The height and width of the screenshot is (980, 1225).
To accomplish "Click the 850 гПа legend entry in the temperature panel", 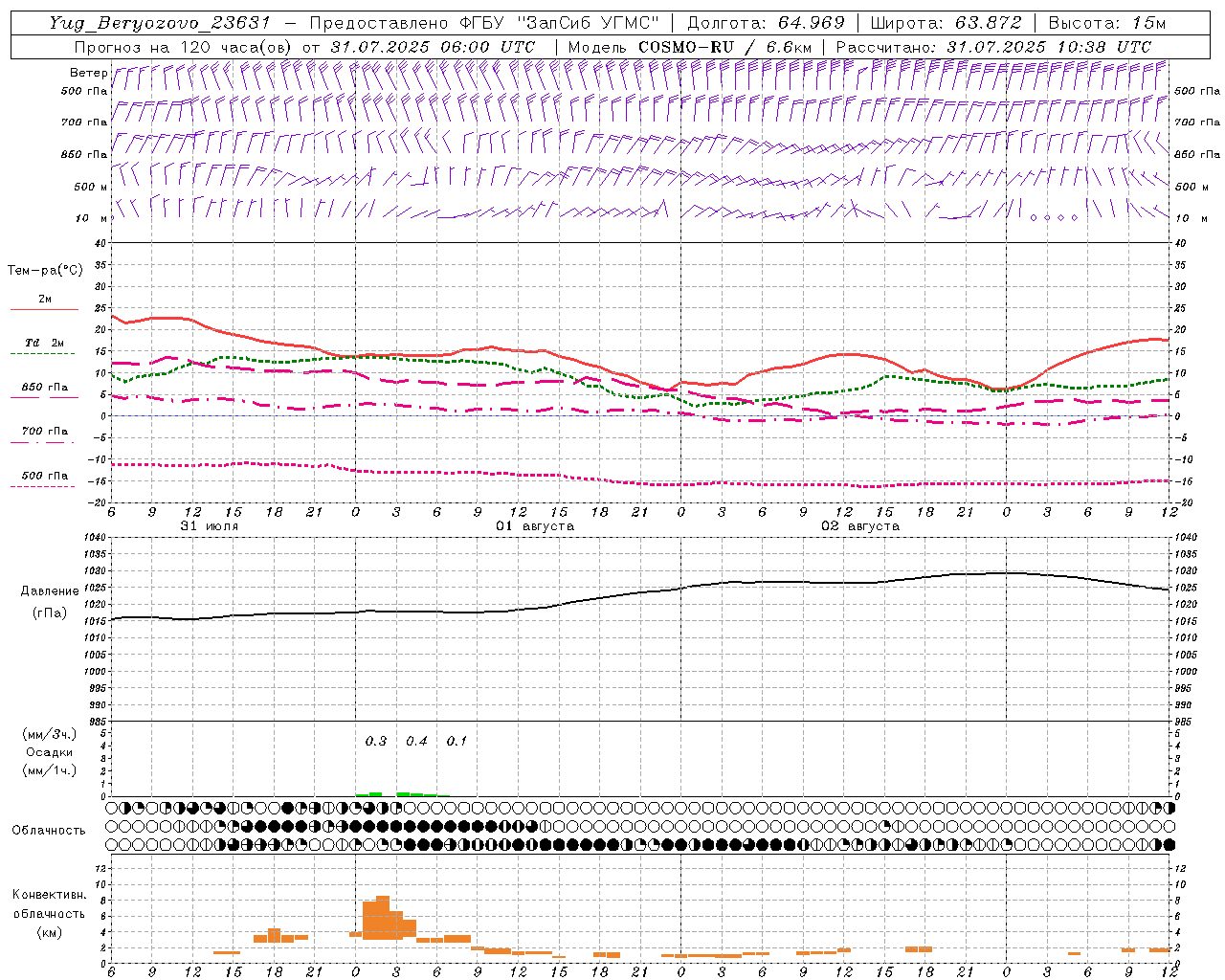I will coord(44,388).
